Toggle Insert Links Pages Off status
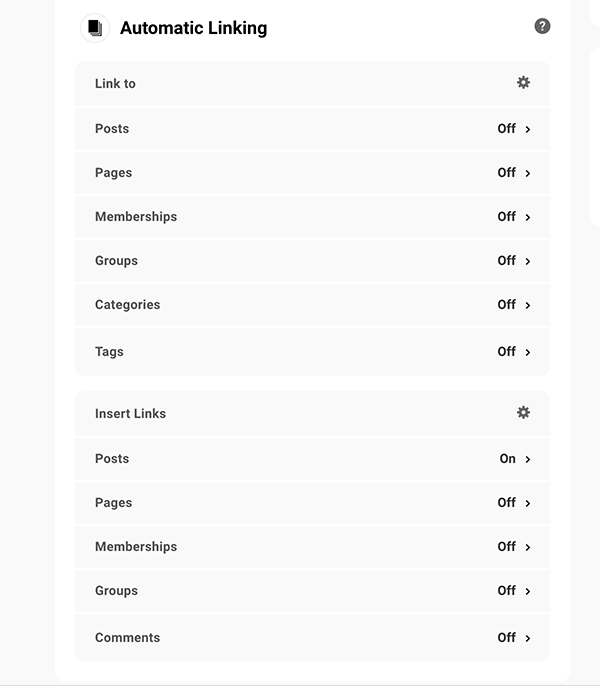This screenshot has height=686, width=600. 506,503
